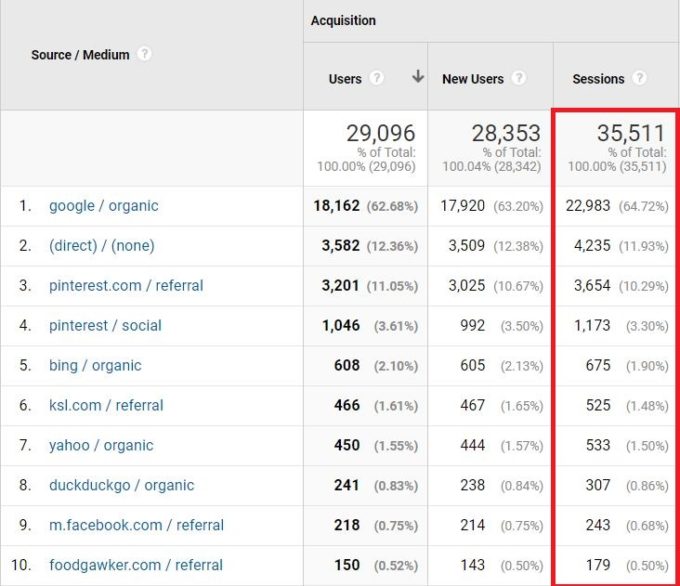
Task: Select bing organic new users 605
Action: 473,365
